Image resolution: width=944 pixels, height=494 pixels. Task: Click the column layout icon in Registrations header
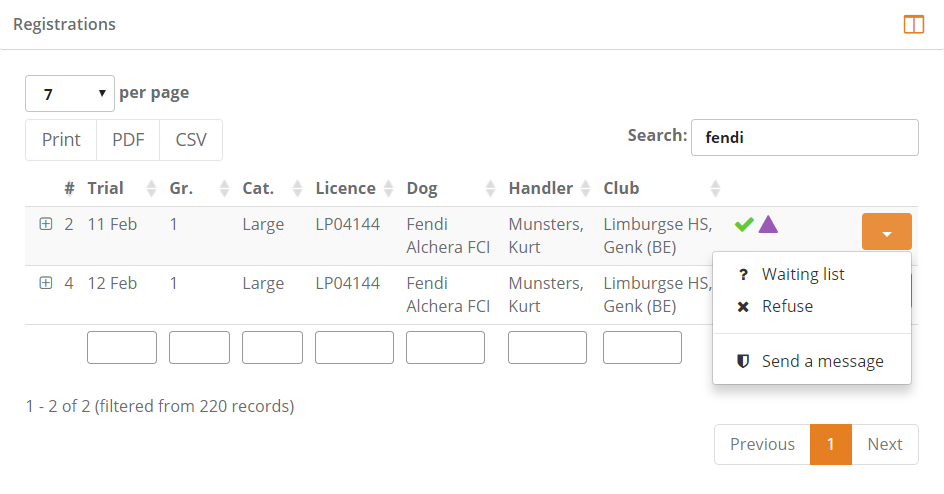click(913, 25)
